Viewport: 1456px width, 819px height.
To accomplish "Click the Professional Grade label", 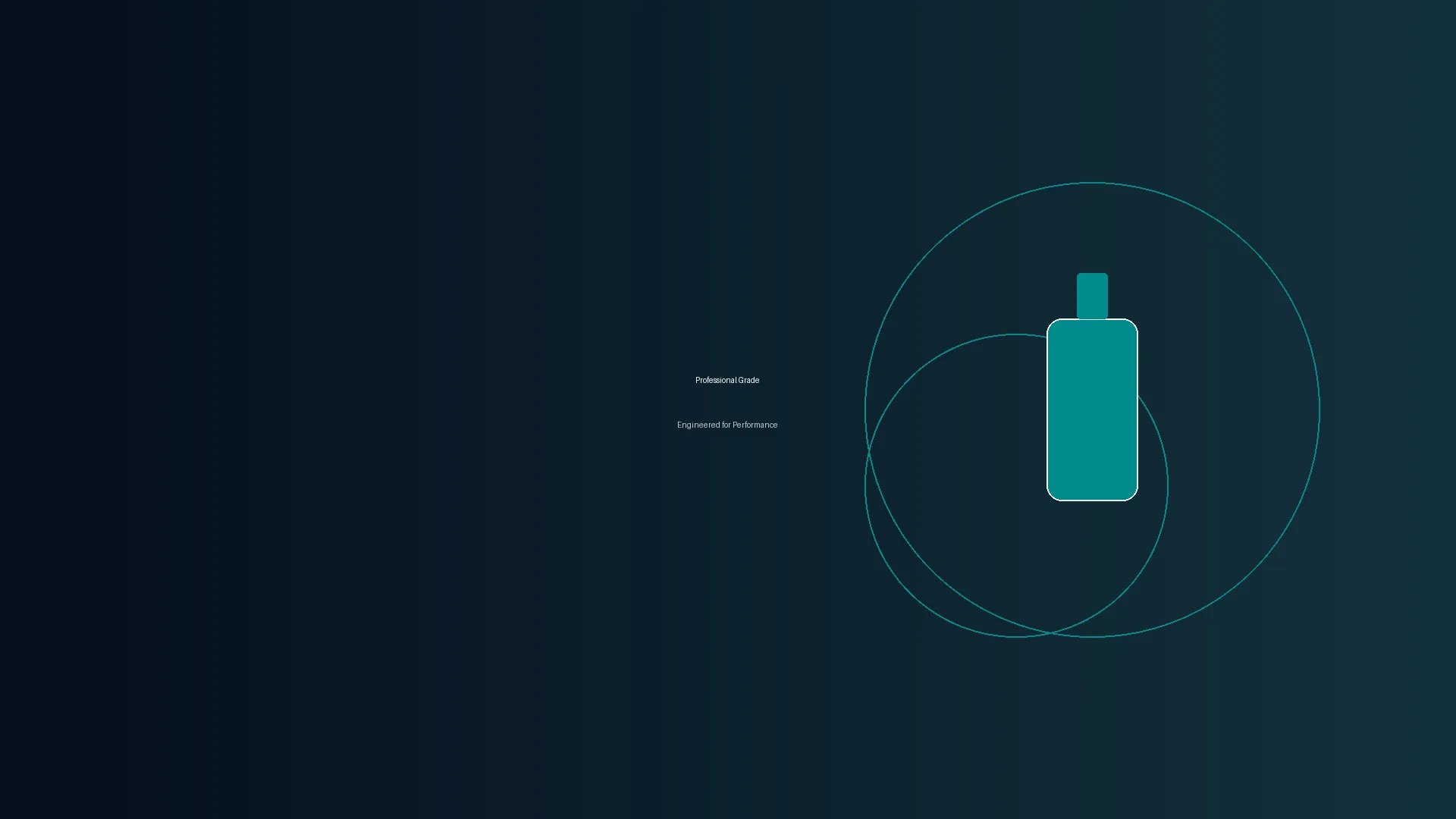I will coord(727,380).
